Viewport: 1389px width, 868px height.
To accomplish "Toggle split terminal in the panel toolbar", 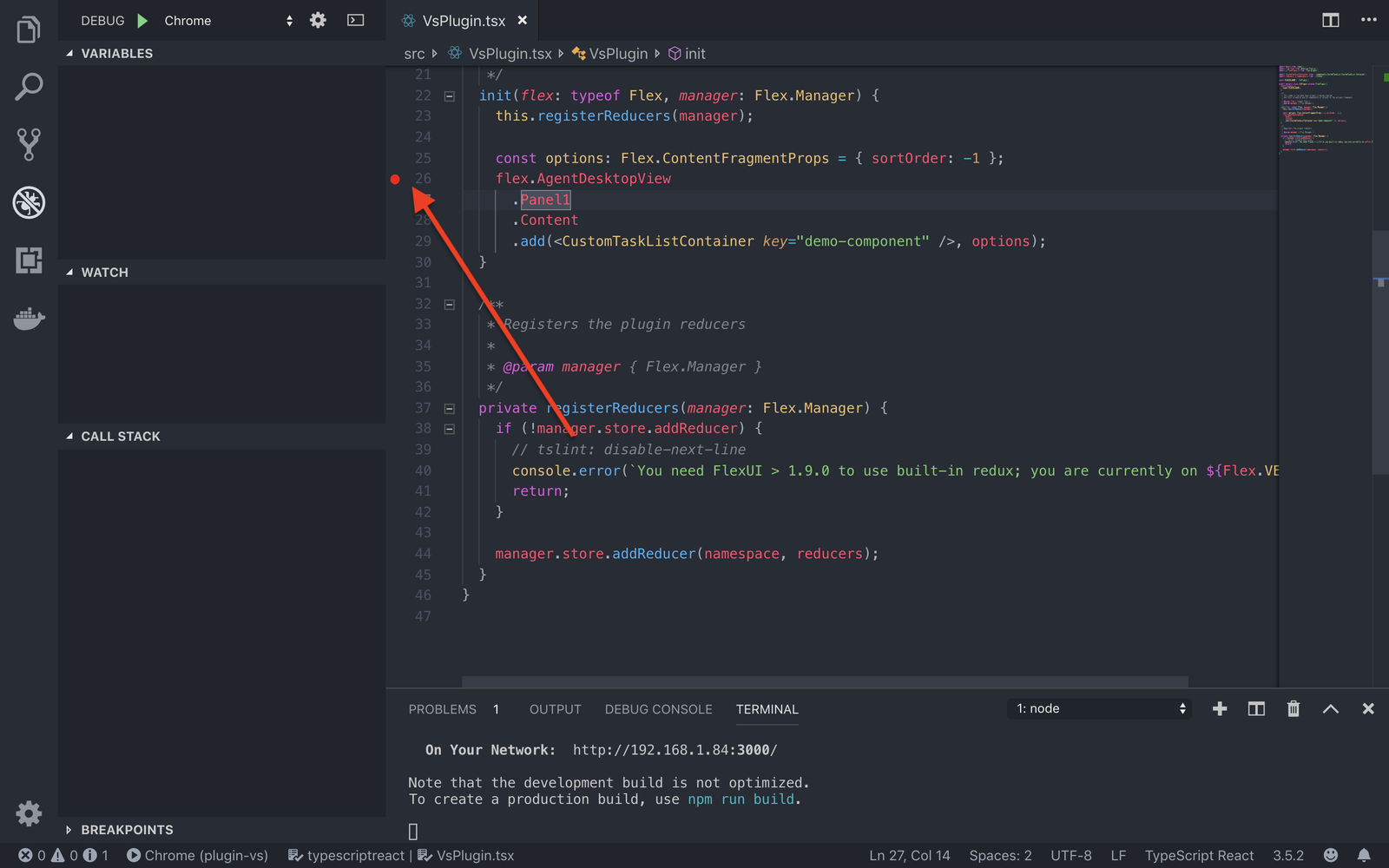I will pos(1255,708).
